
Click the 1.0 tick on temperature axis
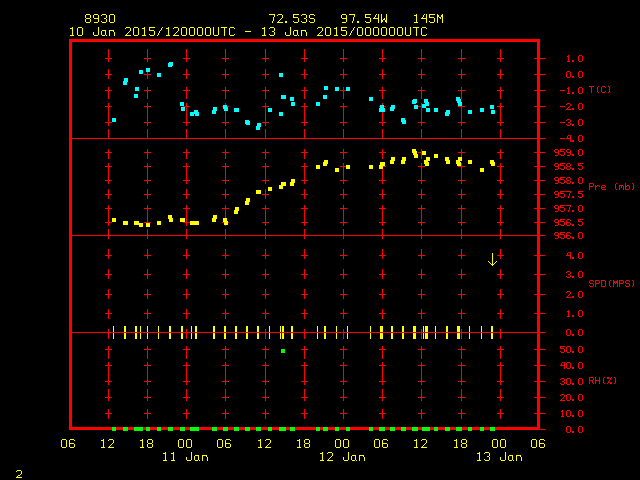pos(574,59)
